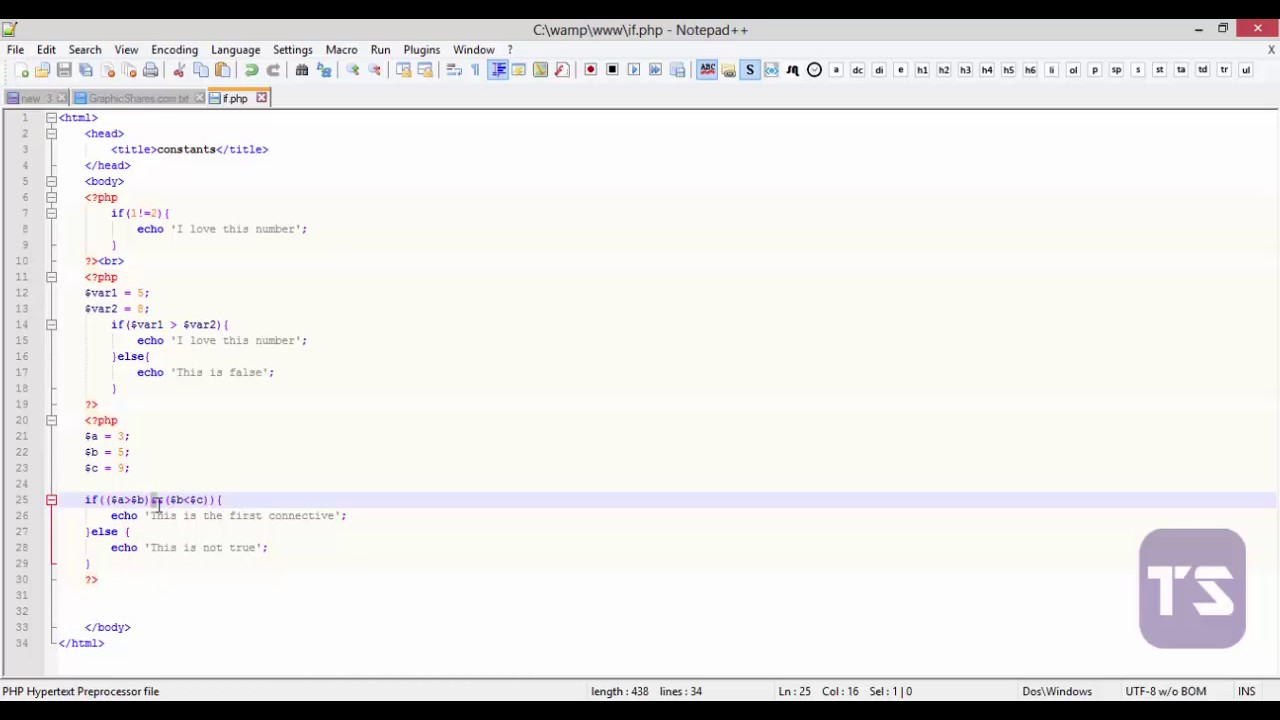This screenshot has width=1280, height=720.
Task: Collapse the if fold on line 14
Action: (x=51, y=325)
